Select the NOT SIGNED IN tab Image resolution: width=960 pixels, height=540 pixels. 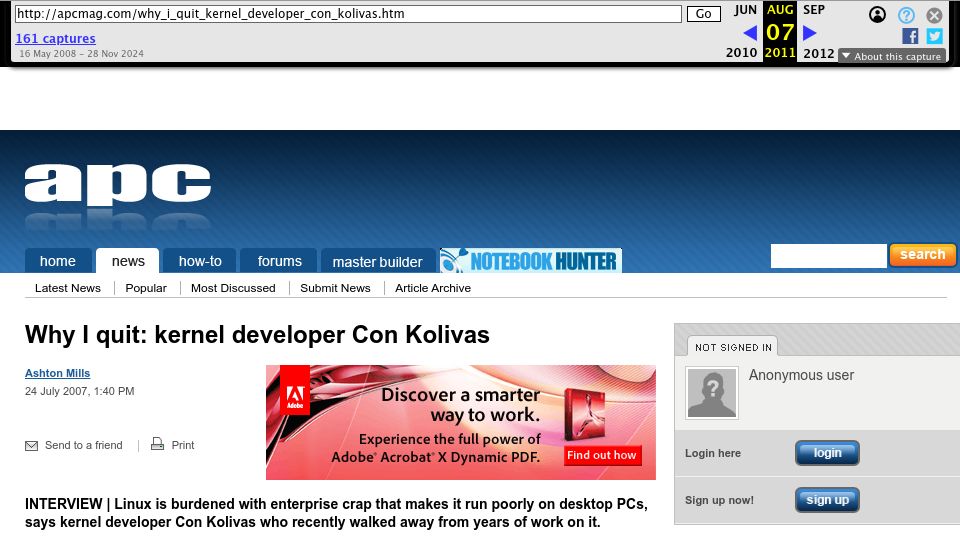tap(733, 347)
